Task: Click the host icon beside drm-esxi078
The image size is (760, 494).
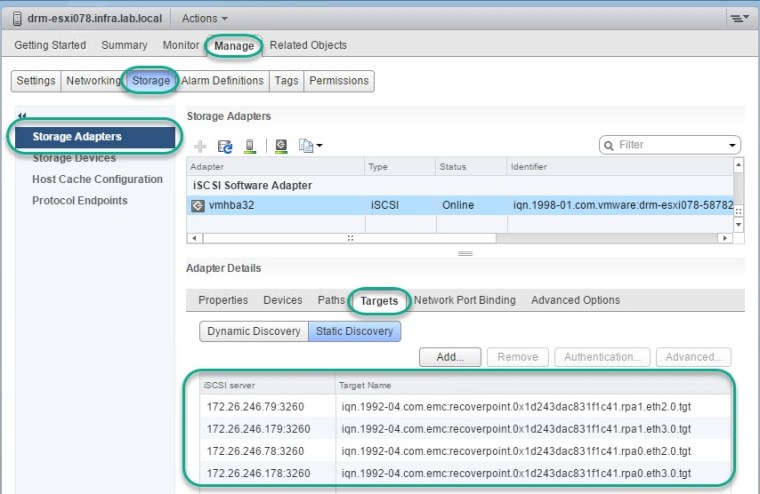Action: click(x=18, y=18)
